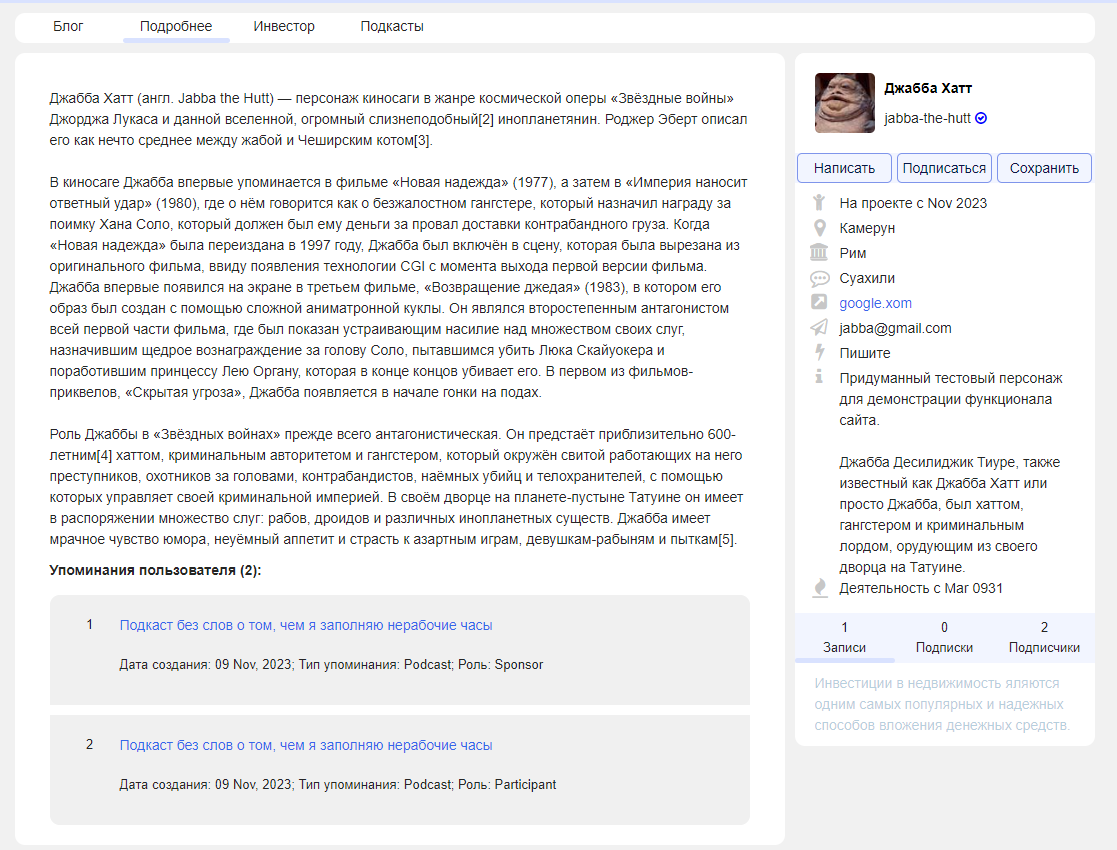Click the location pin icon beside Камерун
The width and height of the screenshot is (1117, 850).
[819, 228]
